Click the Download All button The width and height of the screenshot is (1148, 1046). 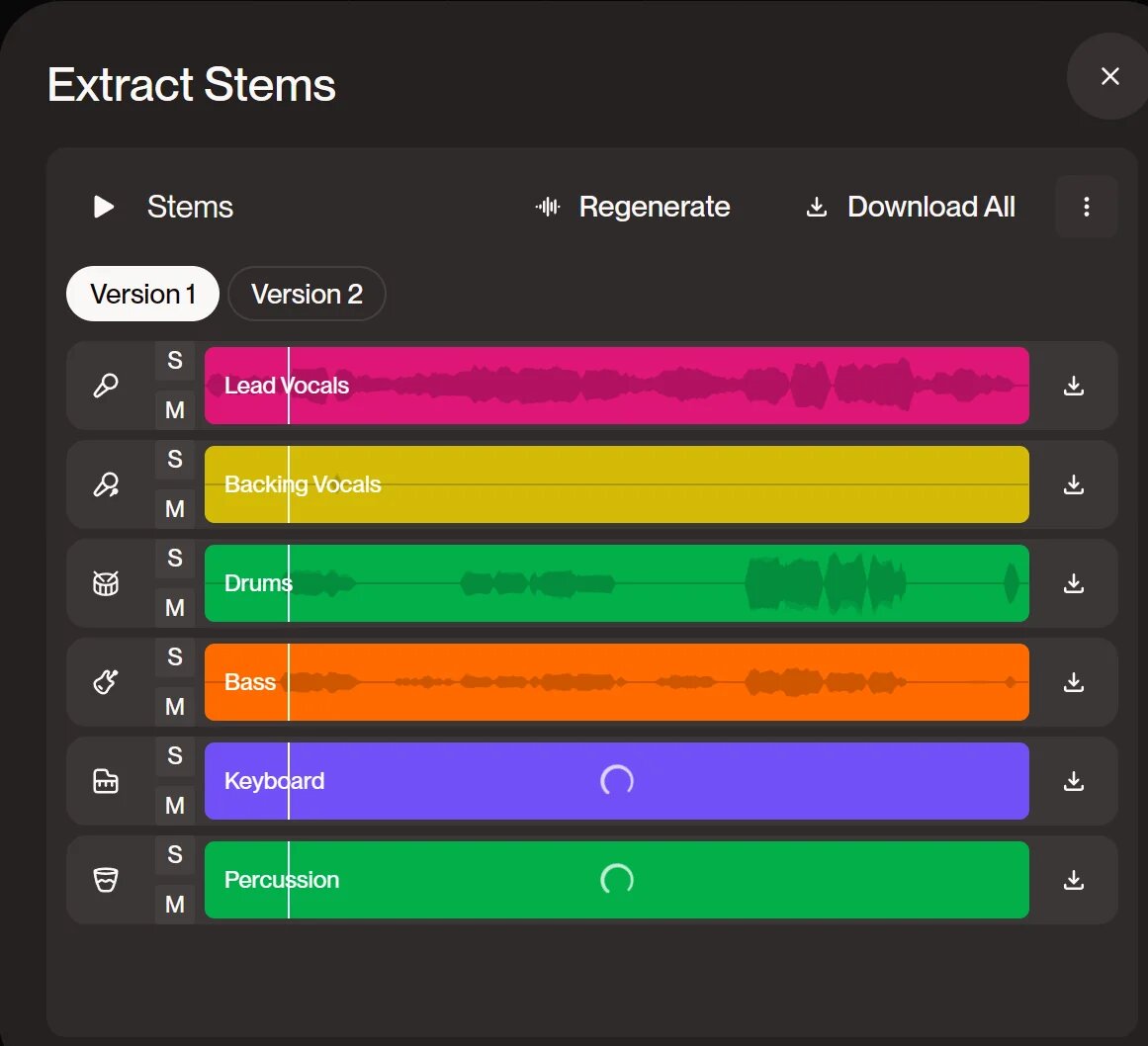pos(911,207)
